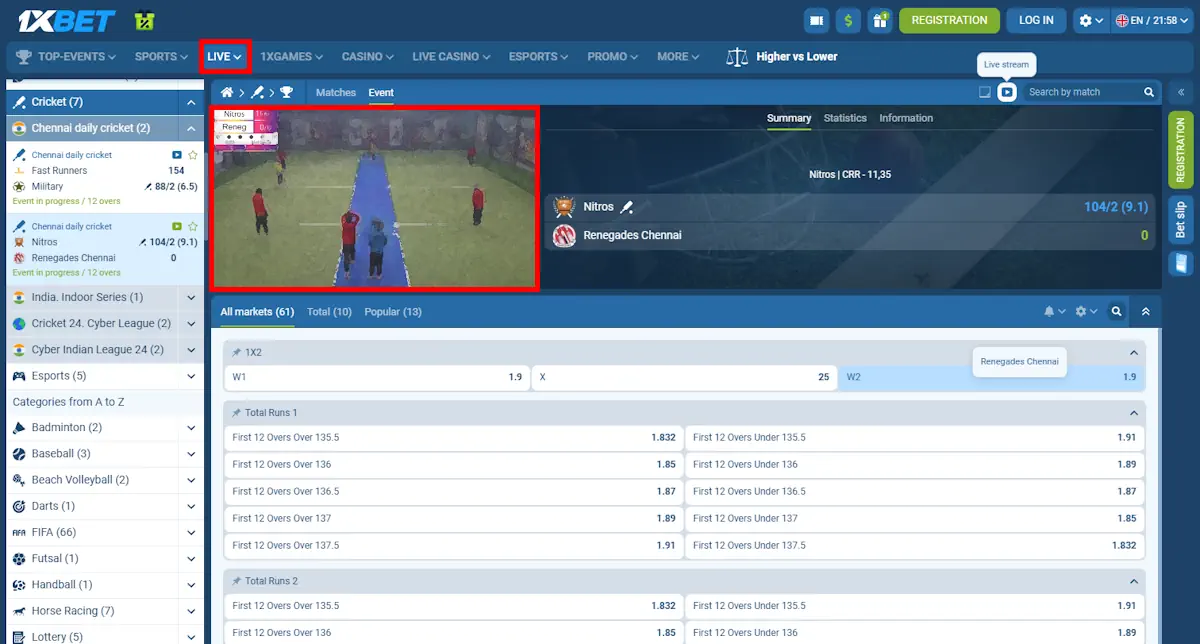Open the multi-live screens icon in top bar
The image size is (1200, 644).
tap(815, 19)
